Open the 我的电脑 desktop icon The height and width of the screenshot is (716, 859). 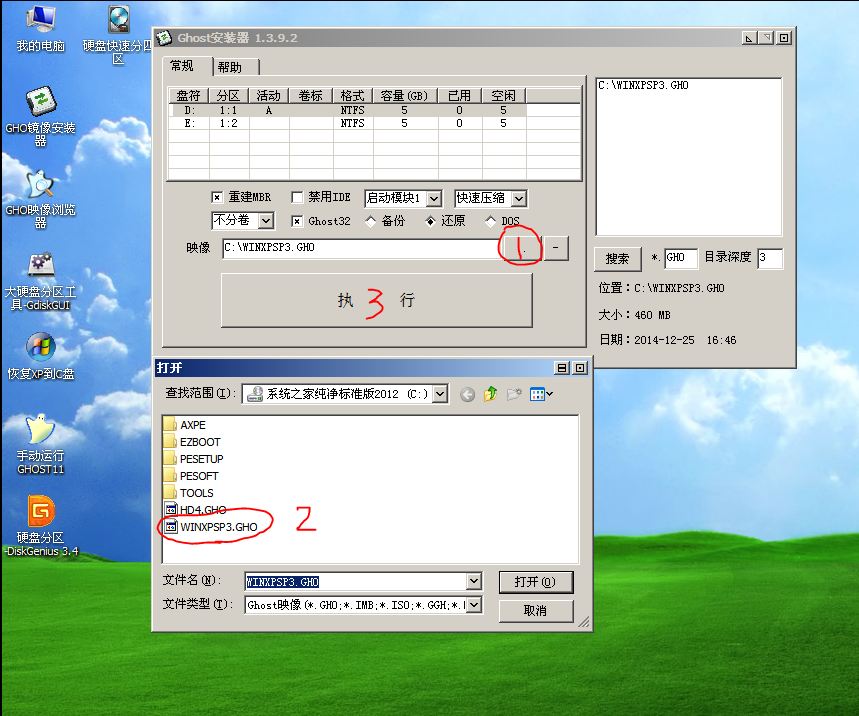[x=40, y=28]
